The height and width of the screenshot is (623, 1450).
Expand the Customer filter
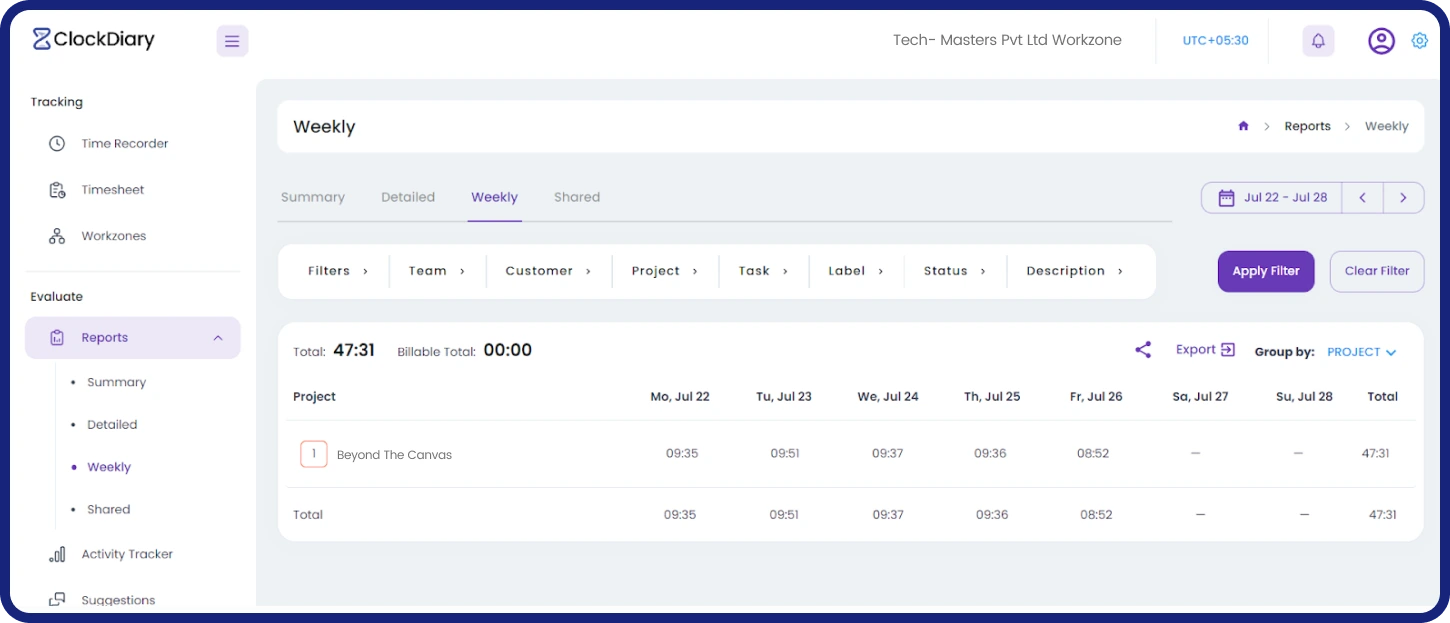click(548, 271)
